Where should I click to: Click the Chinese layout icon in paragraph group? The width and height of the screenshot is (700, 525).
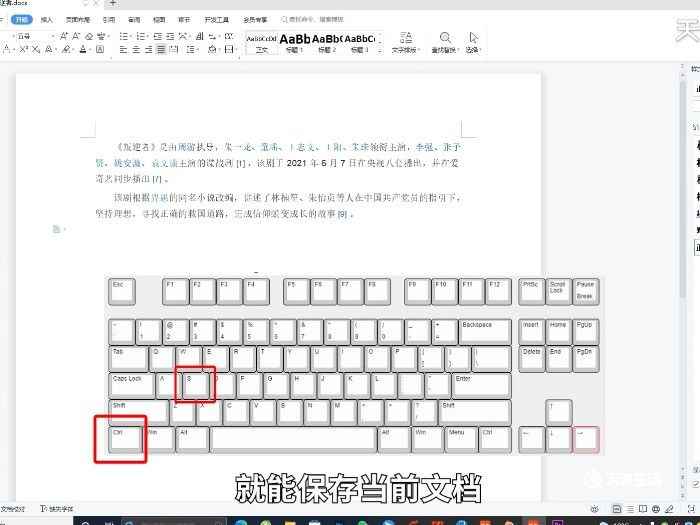pyautogui.click(x=183, y=36)
